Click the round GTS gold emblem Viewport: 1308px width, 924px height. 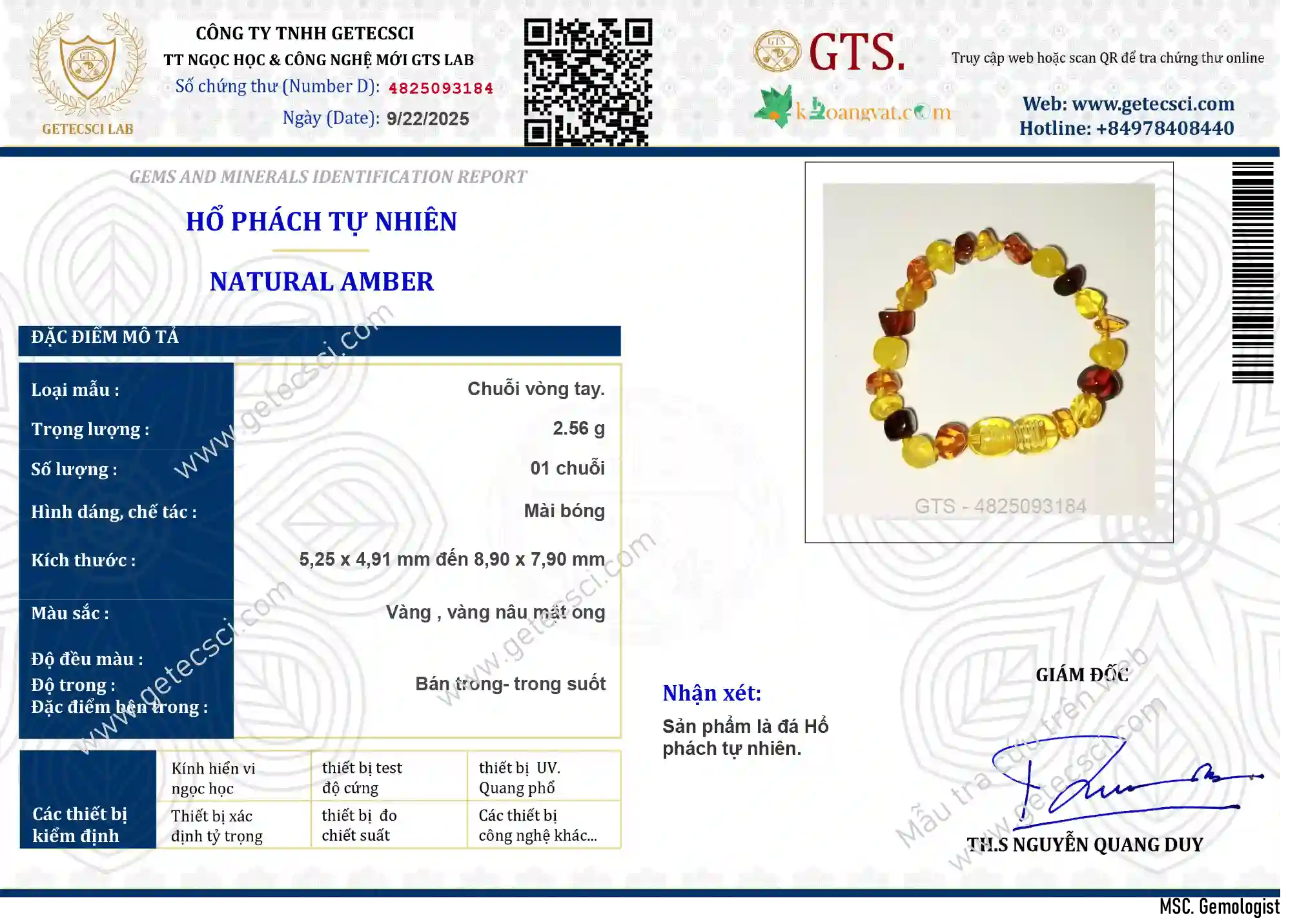[x=777, y=51]
